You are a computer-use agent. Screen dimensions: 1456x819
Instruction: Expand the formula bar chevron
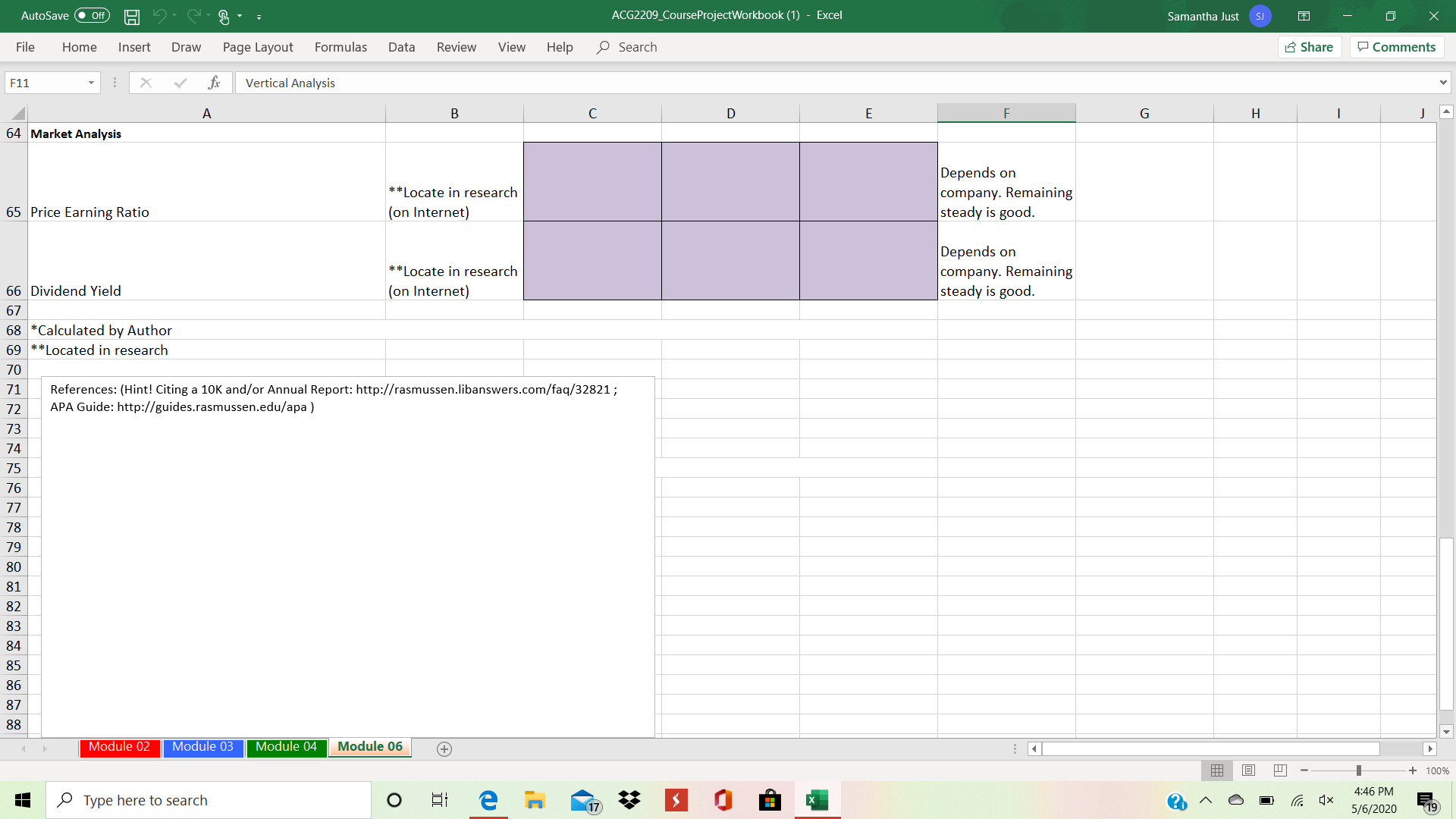coord(1442,83)
